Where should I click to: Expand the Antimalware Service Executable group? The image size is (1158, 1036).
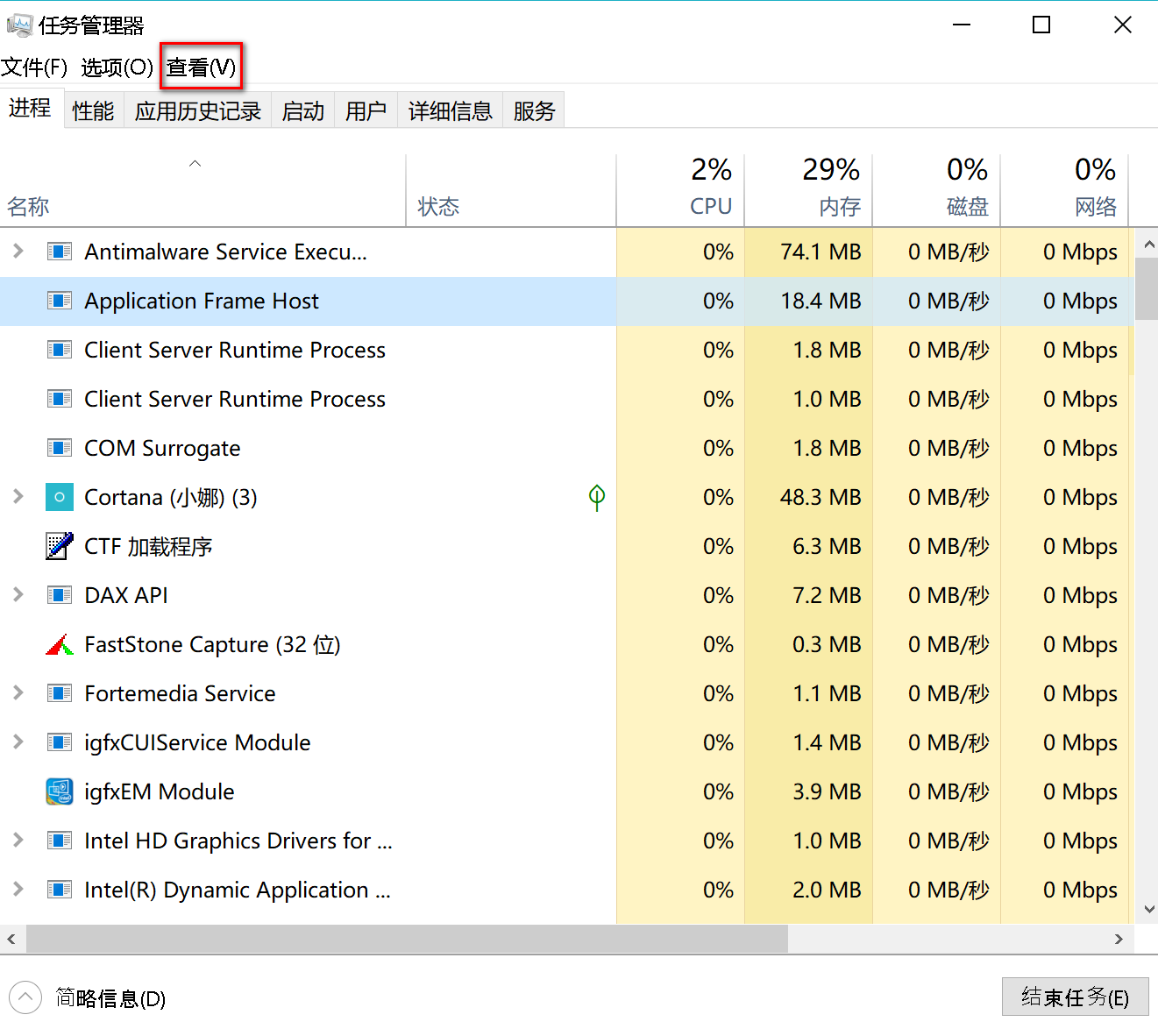tap(18, 252)
